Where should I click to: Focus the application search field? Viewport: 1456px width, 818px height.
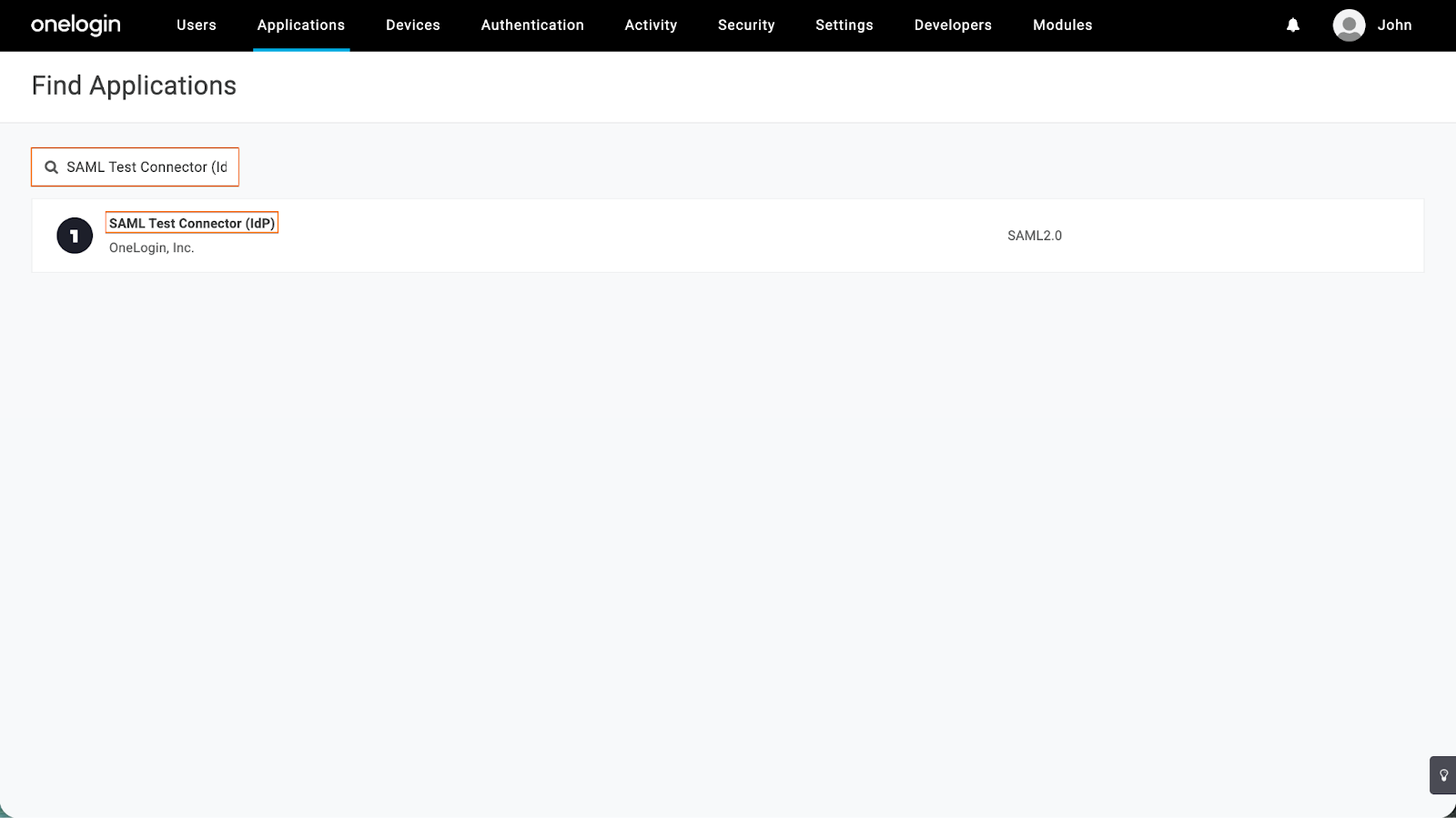coord(136,167)
